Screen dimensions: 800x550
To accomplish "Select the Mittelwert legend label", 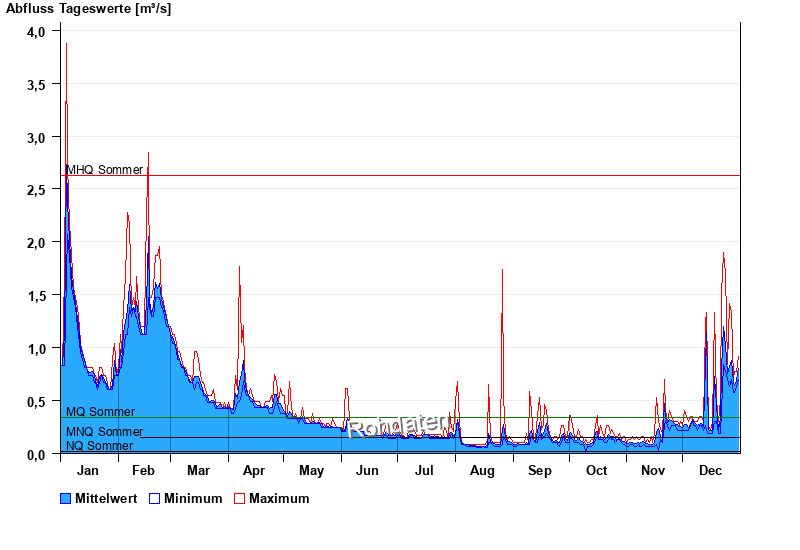I will coord(107,498).
